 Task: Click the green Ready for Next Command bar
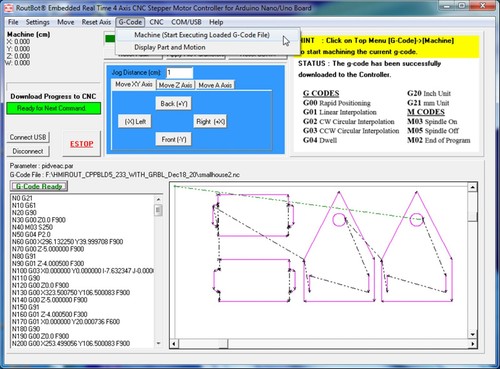click(53, 108)
